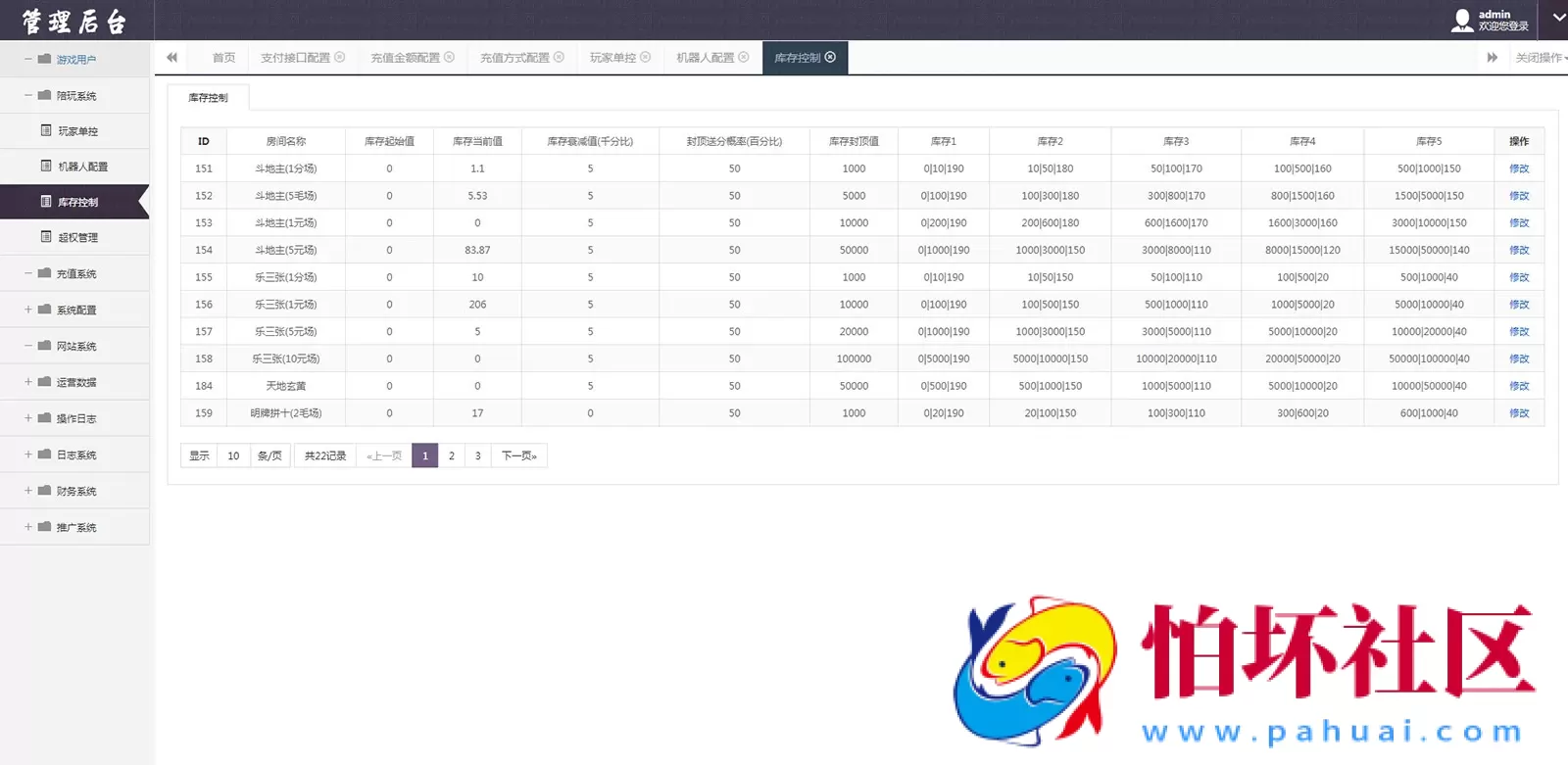Switch to the 机器人配置 tab
The width and height of the screenshot is (1568, 765).
(x=705, y=58)
